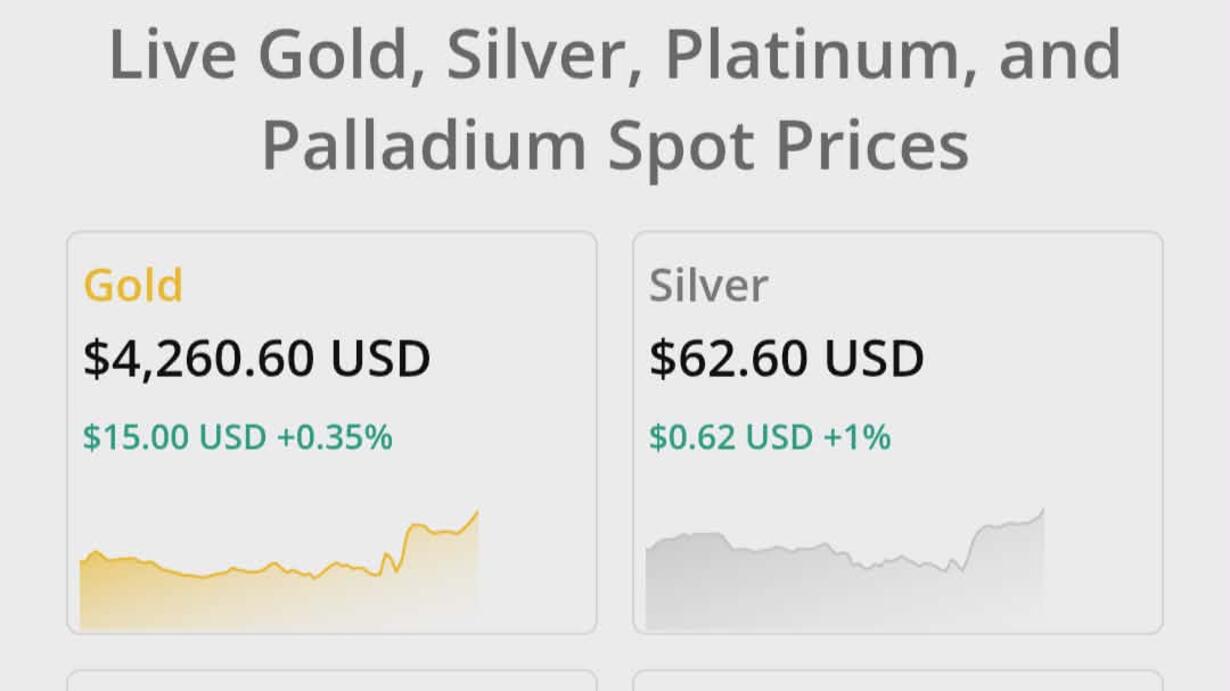This screenshot has width=1230, height=691.
Task: Click the words Spot Prices in heading
Action: tap(788, 146)
